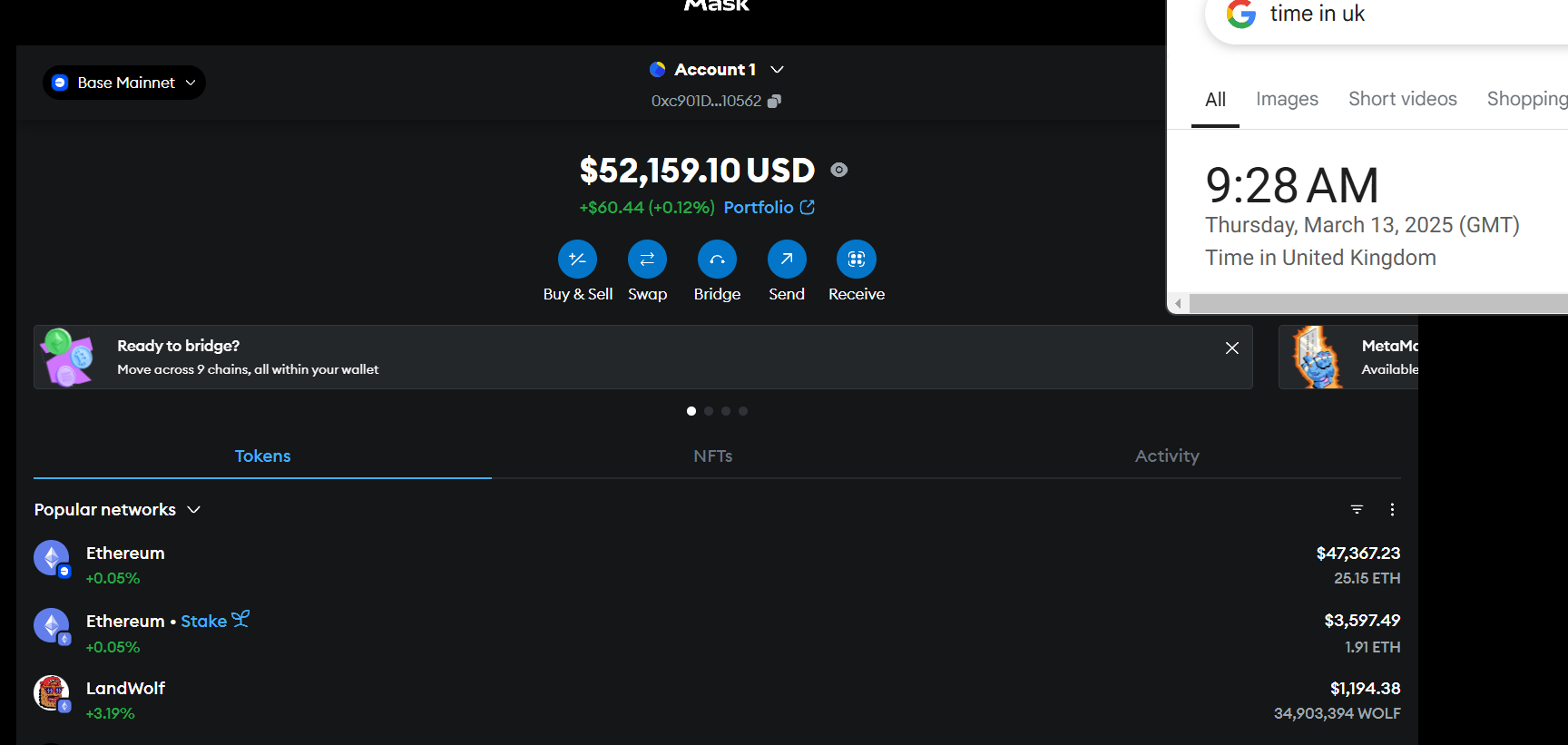Screen dimensions: 1568x745
Task: Copy the account address 0xc901D...10562
Action: coord(774,102)
